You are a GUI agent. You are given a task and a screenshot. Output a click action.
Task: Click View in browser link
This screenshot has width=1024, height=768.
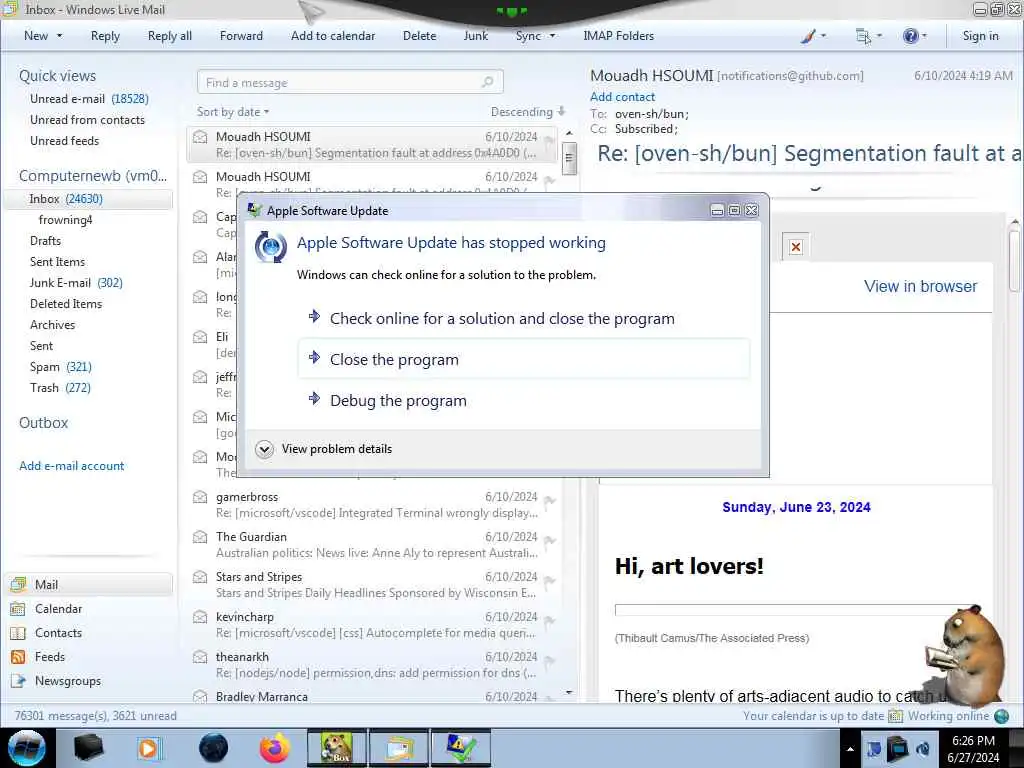[920, 286]
